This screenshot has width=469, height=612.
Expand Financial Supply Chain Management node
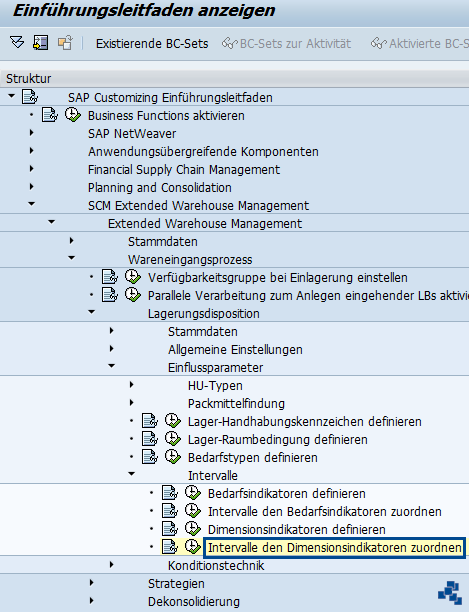click(x=31, y=169)
